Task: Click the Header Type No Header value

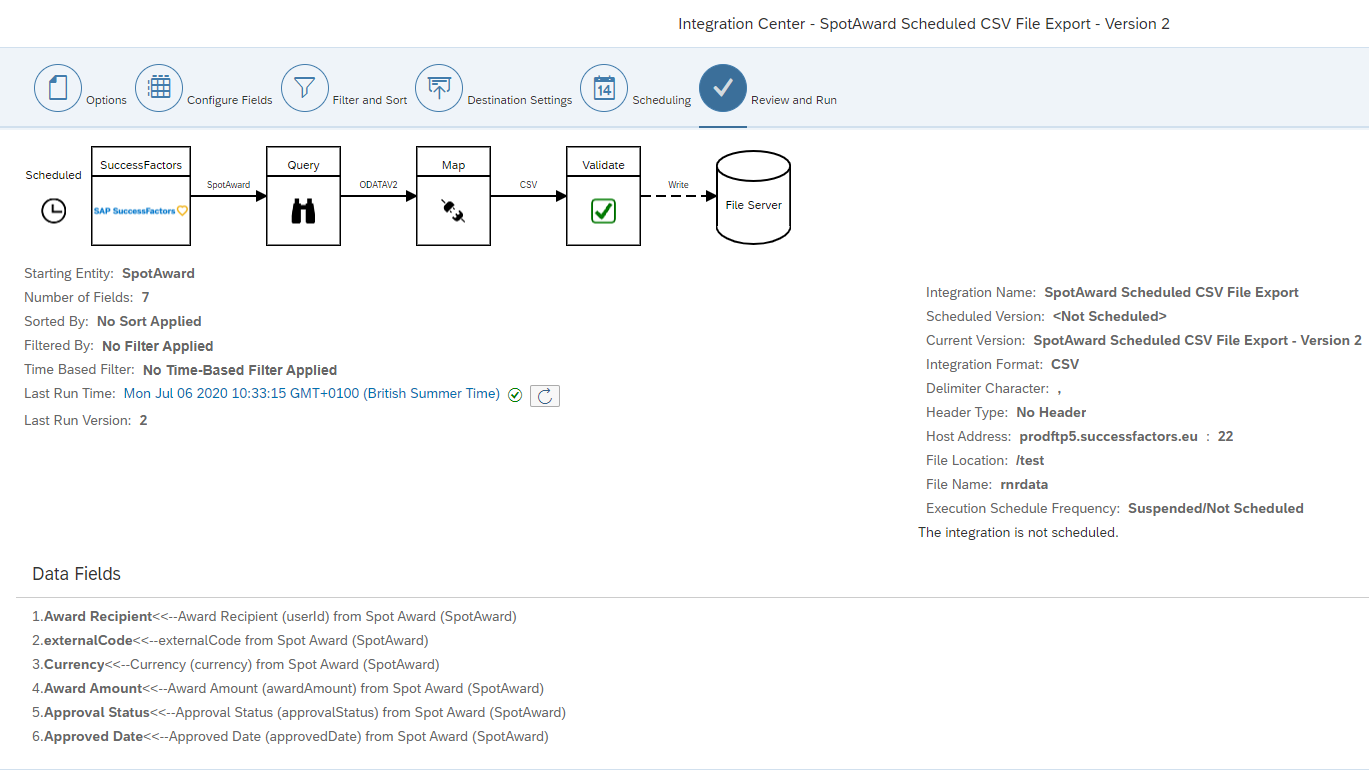Action: pos(1051,412)
